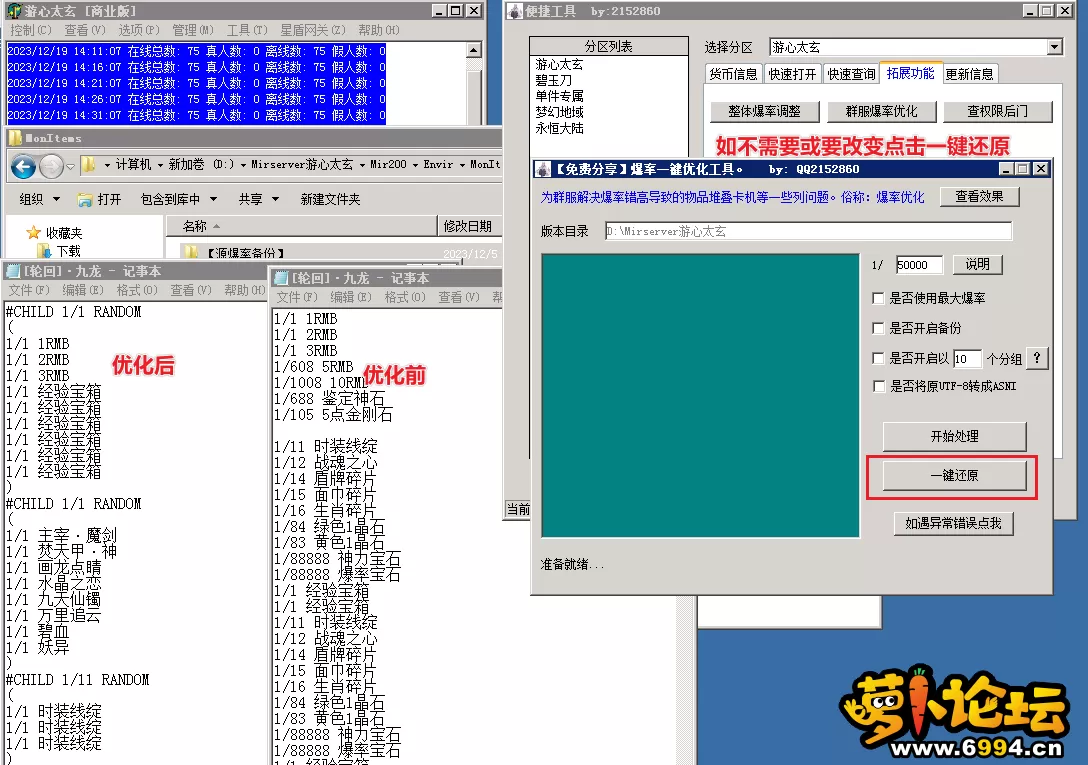The image size is (1088, 765).
Task: Switch to the 拓展功能 tab
Action: point(910,74)
